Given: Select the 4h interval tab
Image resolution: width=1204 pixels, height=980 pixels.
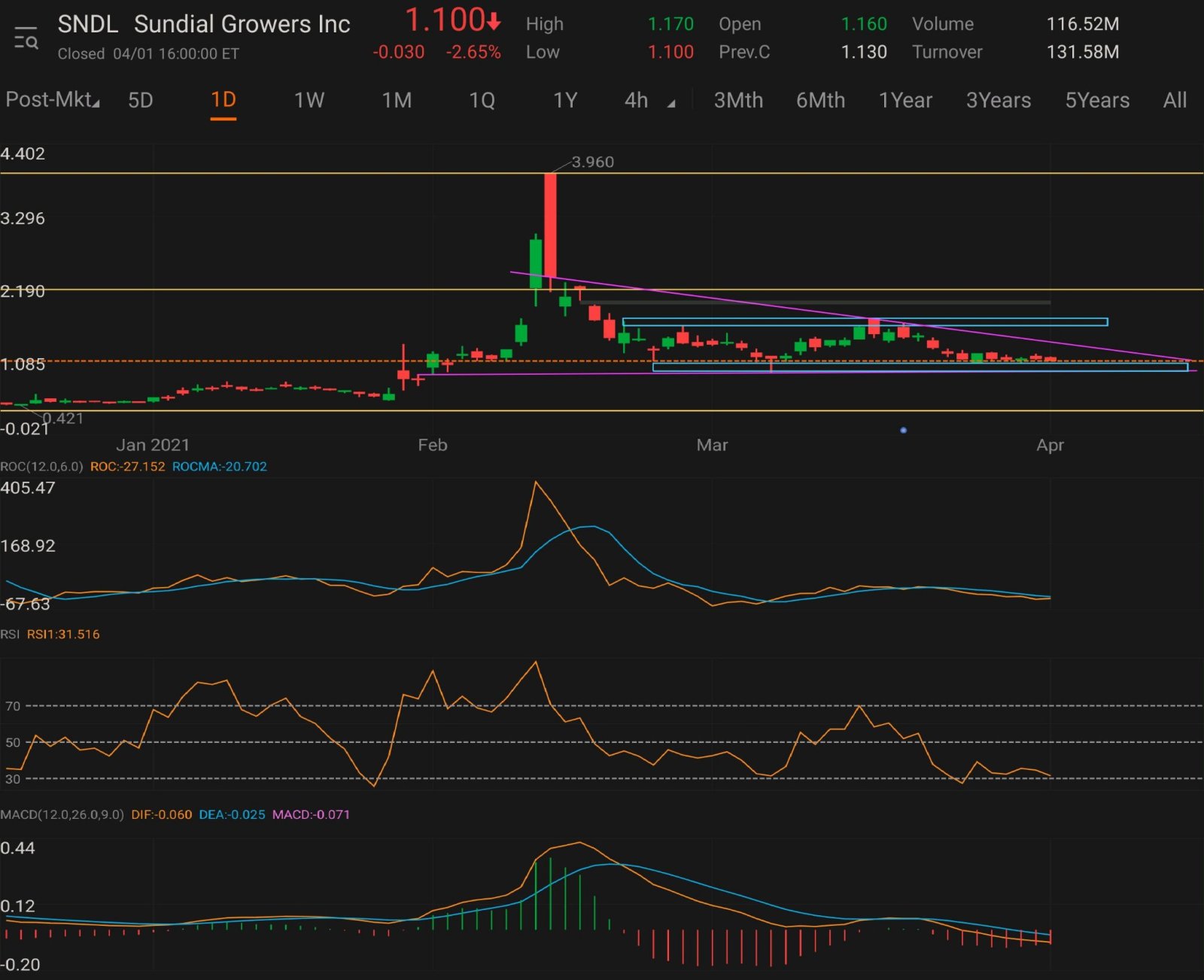Looking at the screenshot, I should [x=637, y=100].
